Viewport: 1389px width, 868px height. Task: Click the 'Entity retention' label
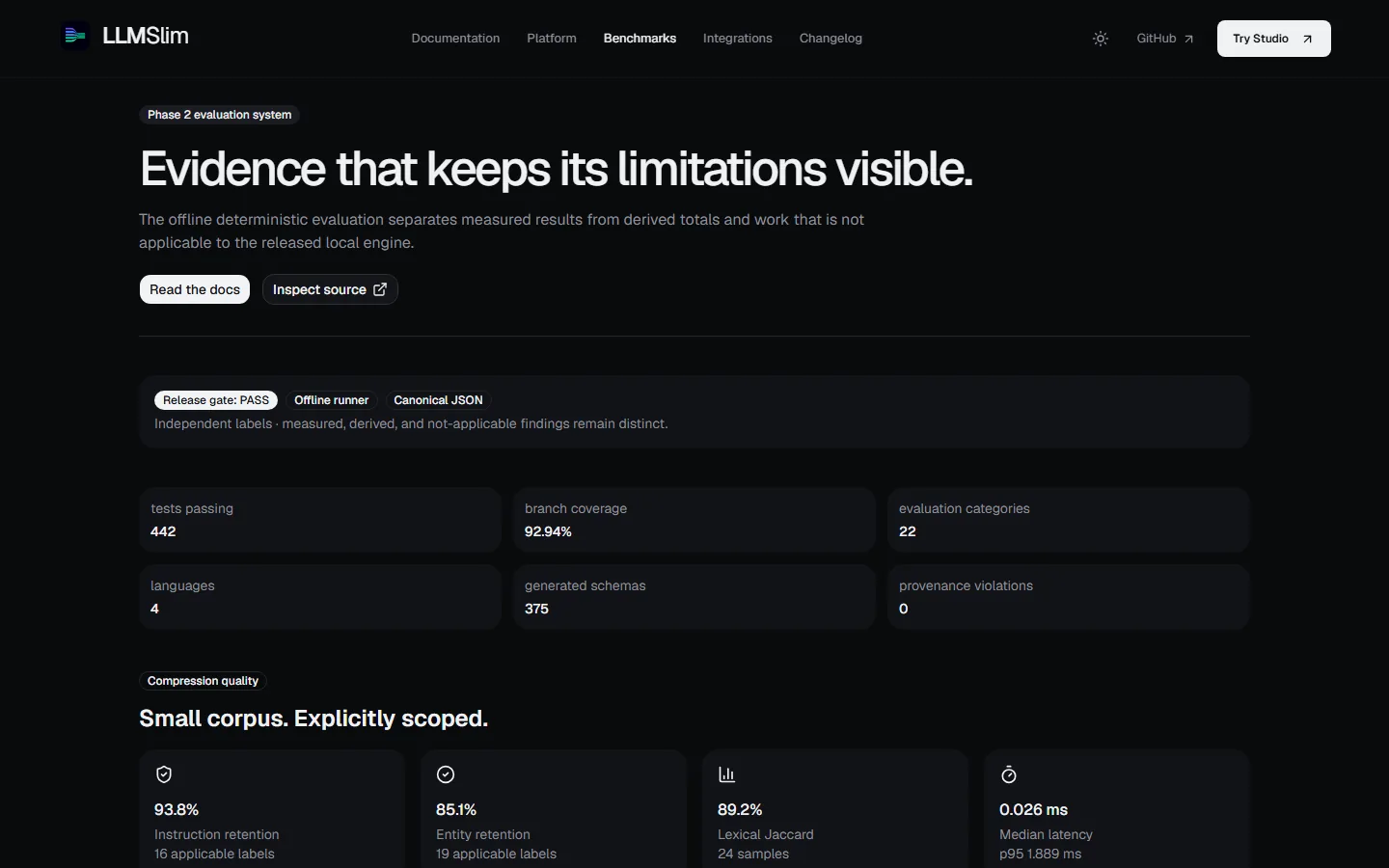pyautogui.click(x=483, y=834)
